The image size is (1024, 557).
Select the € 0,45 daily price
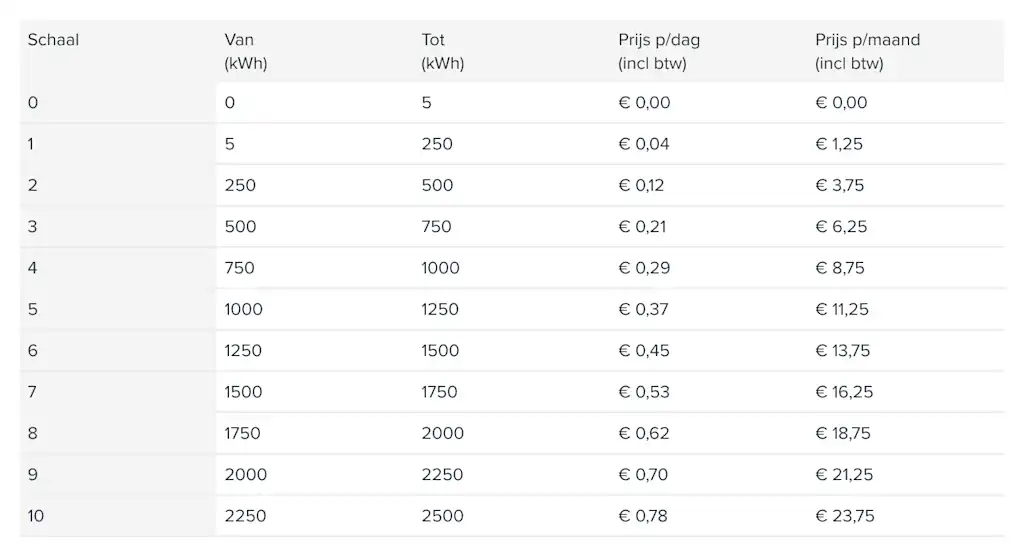click(644, 351)
